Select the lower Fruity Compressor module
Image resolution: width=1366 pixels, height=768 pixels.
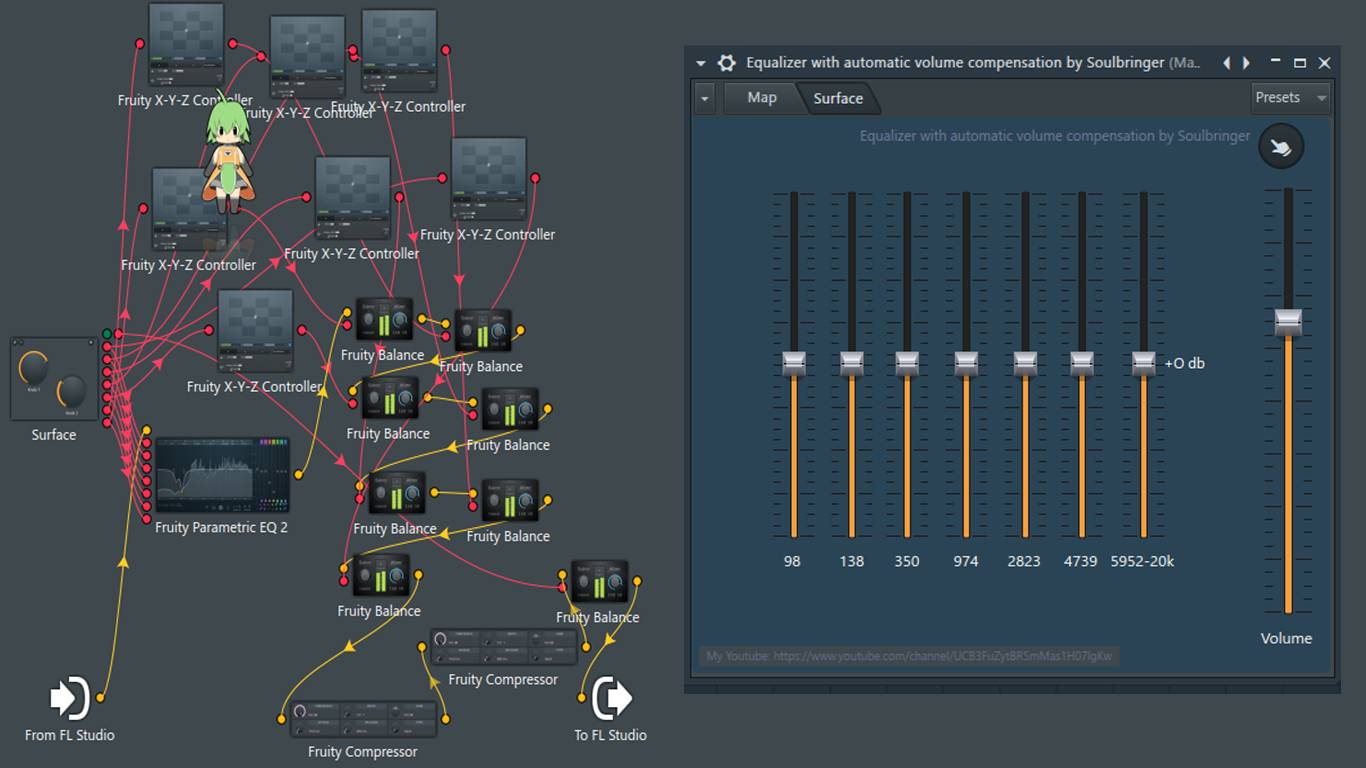[363, 720]
